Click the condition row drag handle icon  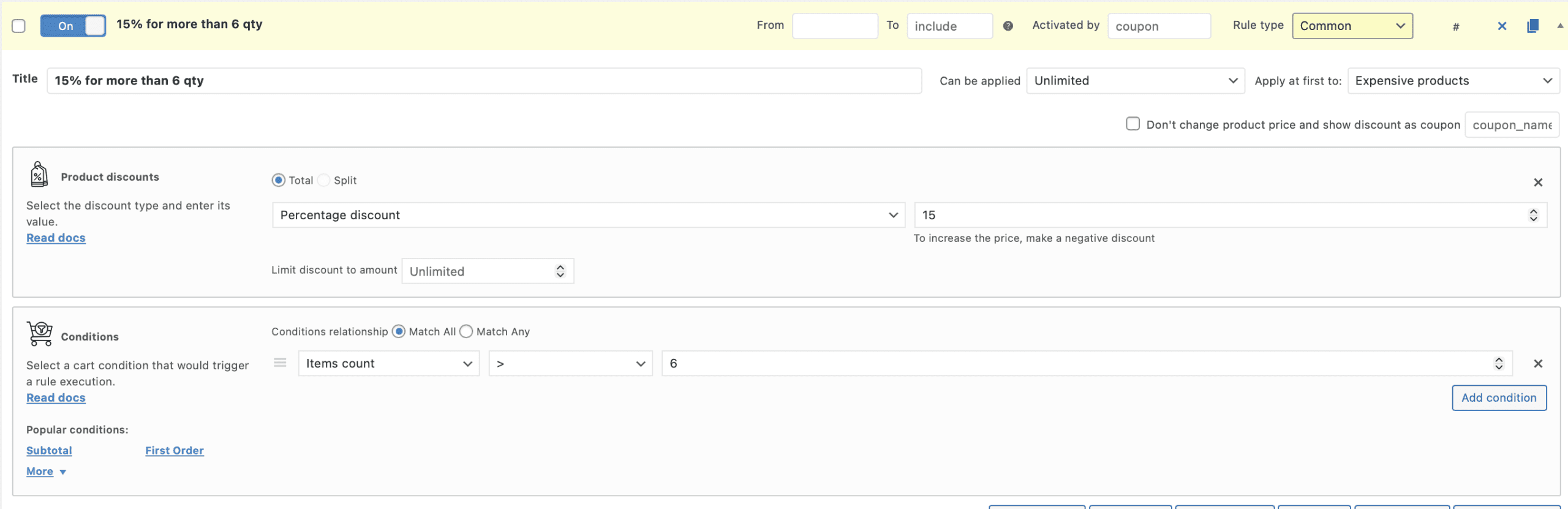(x=280, y=363)
